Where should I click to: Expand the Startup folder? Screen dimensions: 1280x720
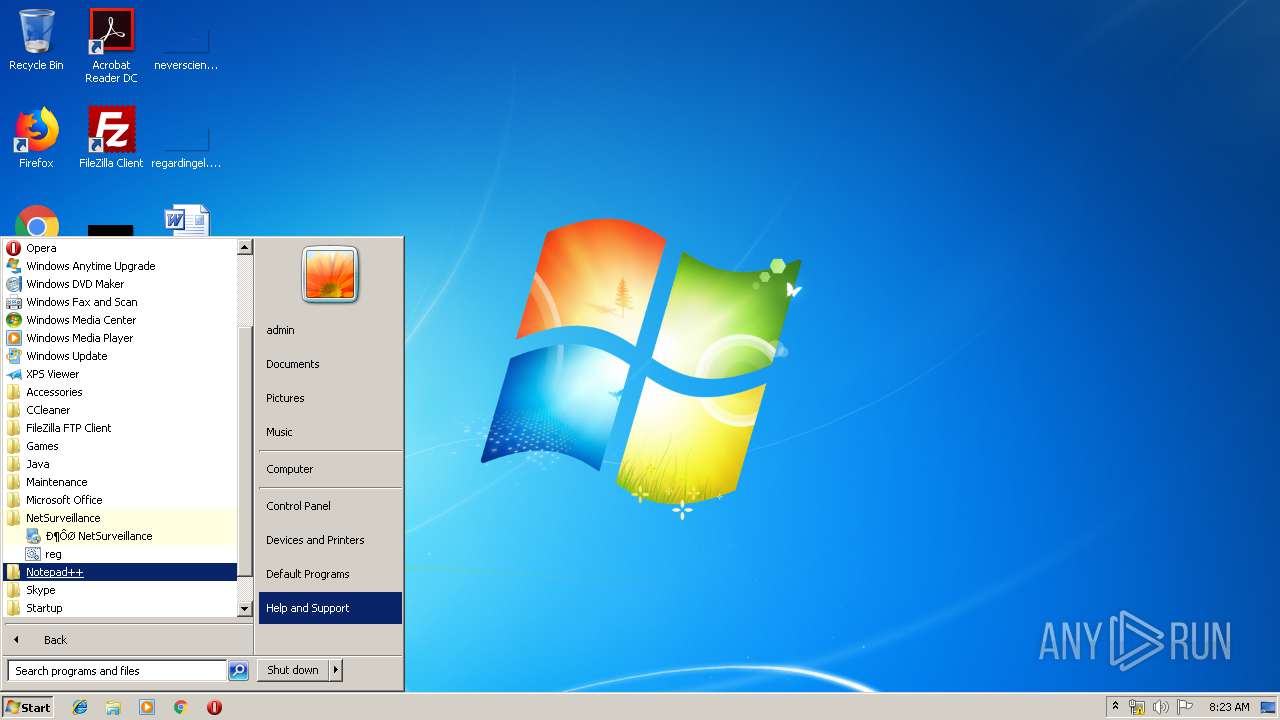120,608
